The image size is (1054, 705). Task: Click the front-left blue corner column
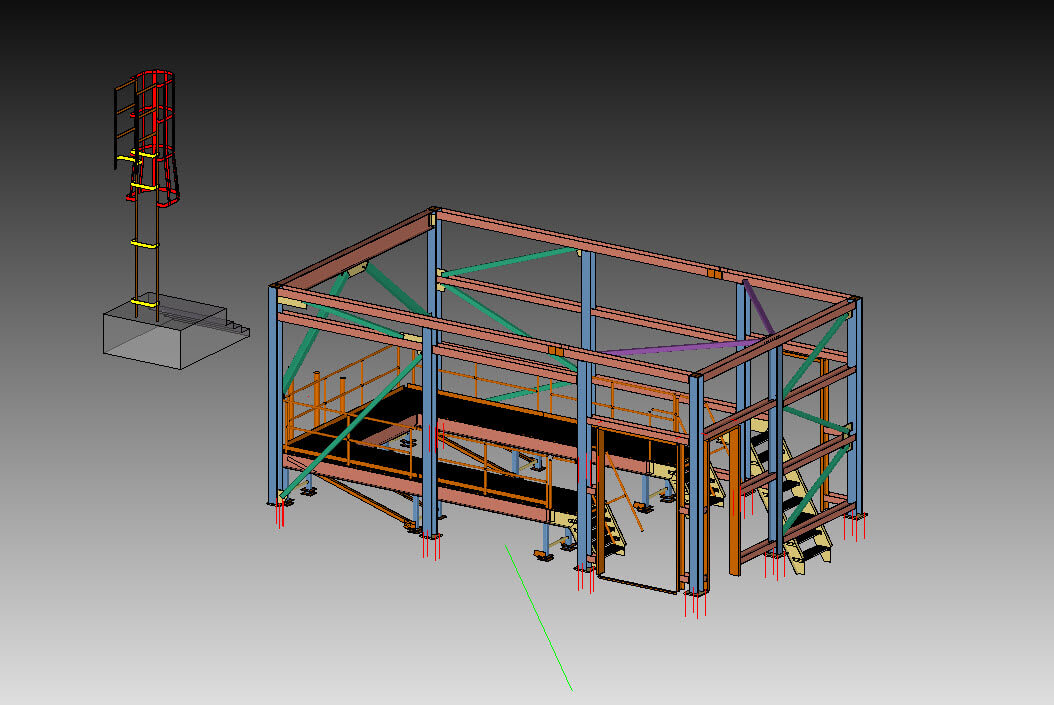tap(274, 400)
